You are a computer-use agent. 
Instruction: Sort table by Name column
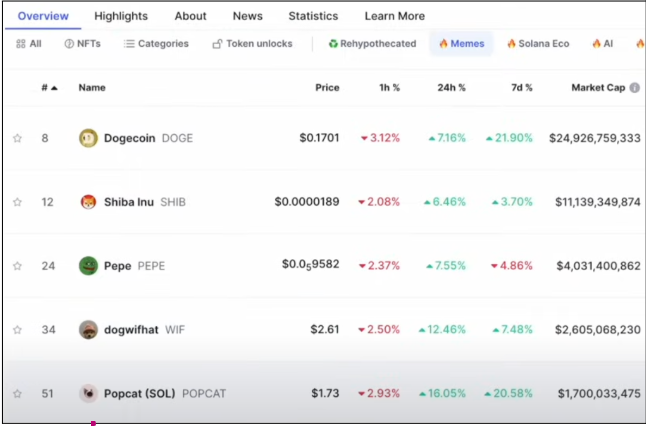pos(92,88)
